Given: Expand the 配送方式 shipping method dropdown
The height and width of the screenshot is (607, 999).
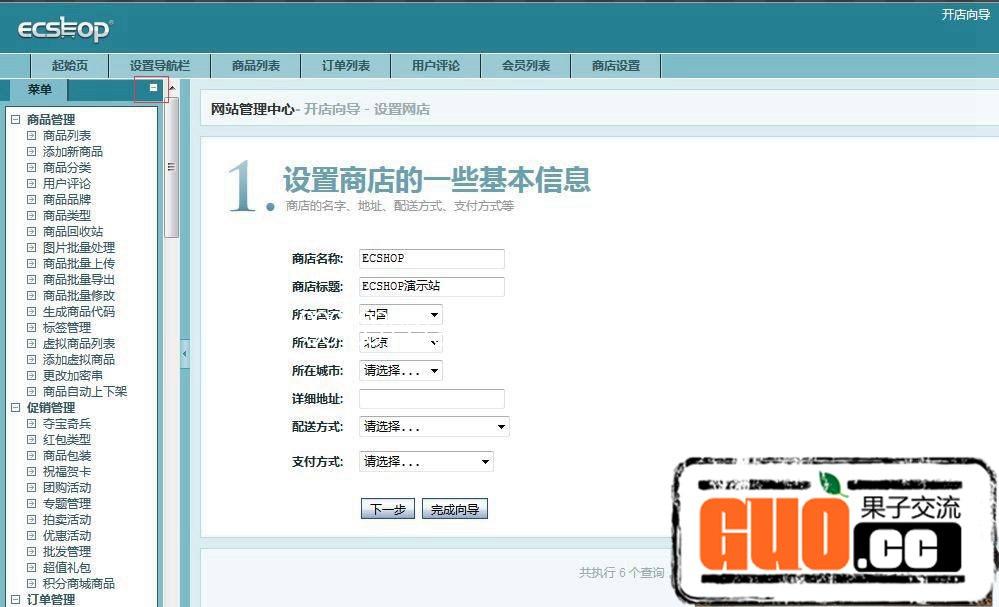Looking at the screenshot, I should point(434,427).
